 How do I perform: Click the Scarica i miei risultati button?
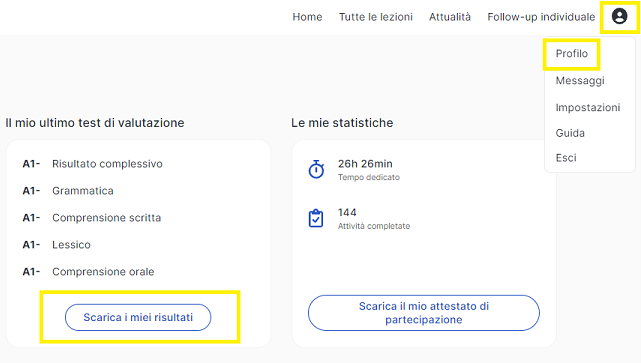pos(138,317)
